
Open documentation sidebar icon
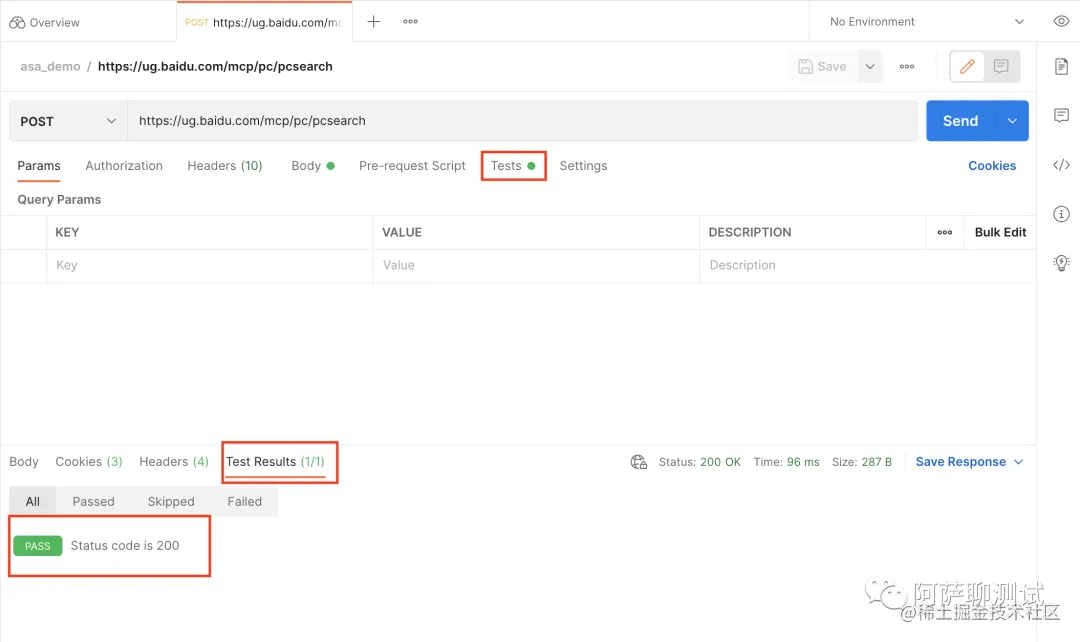[x=1061, y=66]
